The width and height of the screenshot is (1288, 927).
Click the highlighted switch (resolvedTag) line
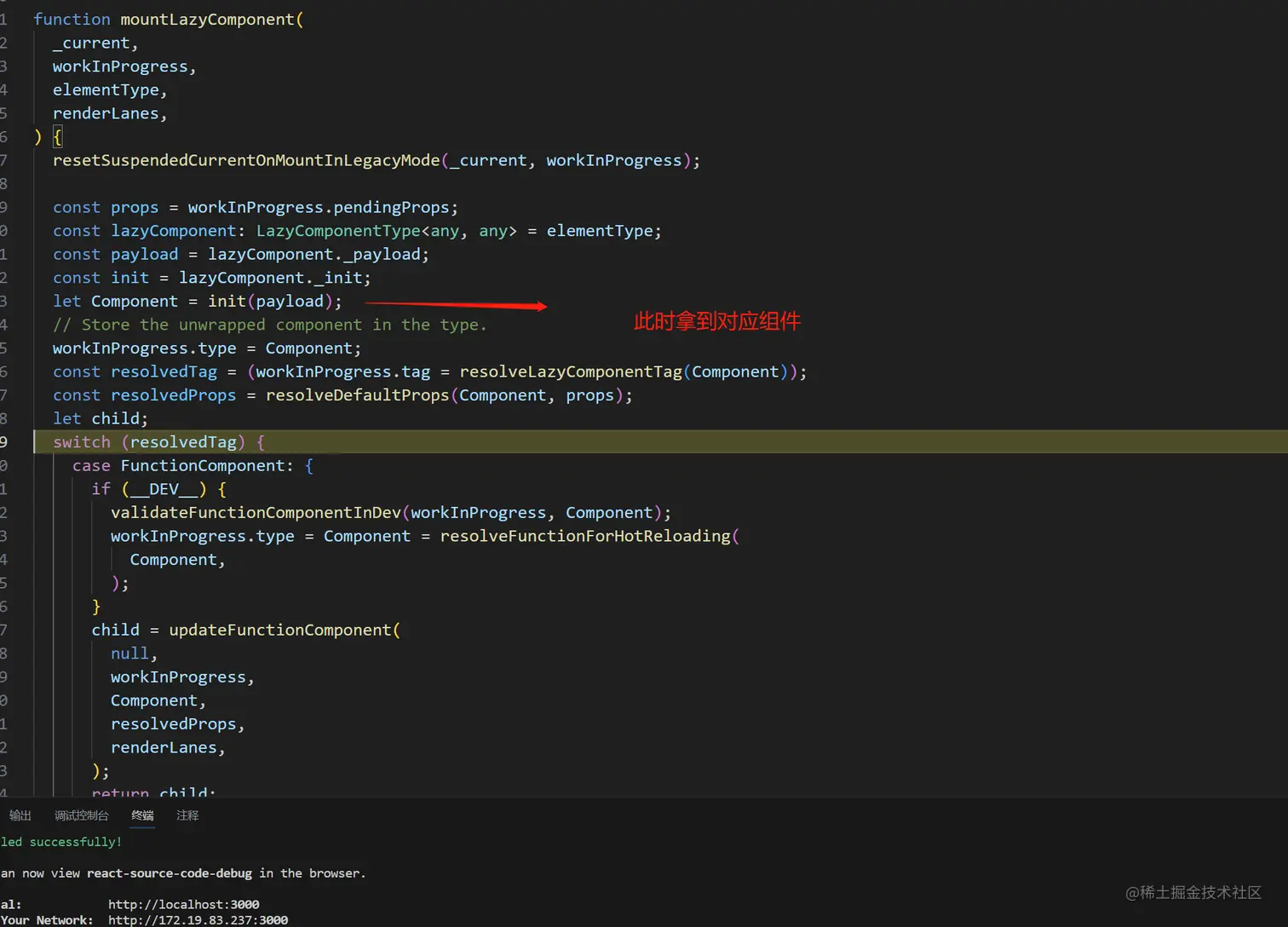[x=660, y=442]
